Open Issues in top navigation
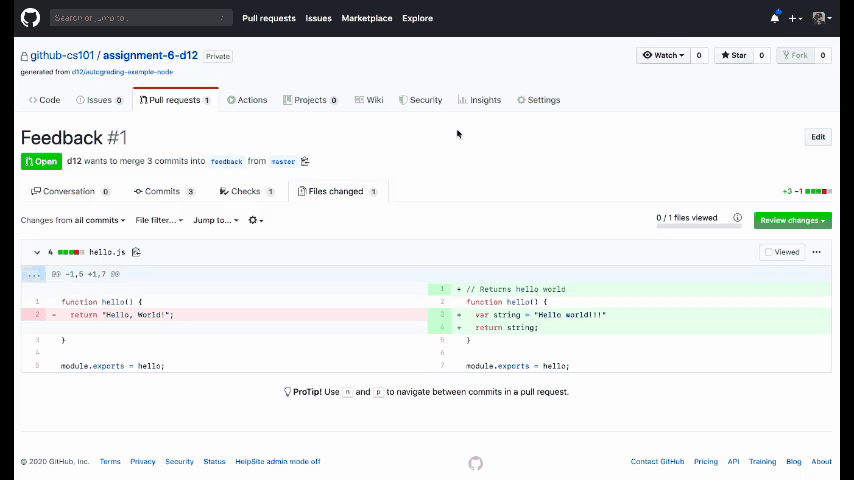 tap(319, 18)
